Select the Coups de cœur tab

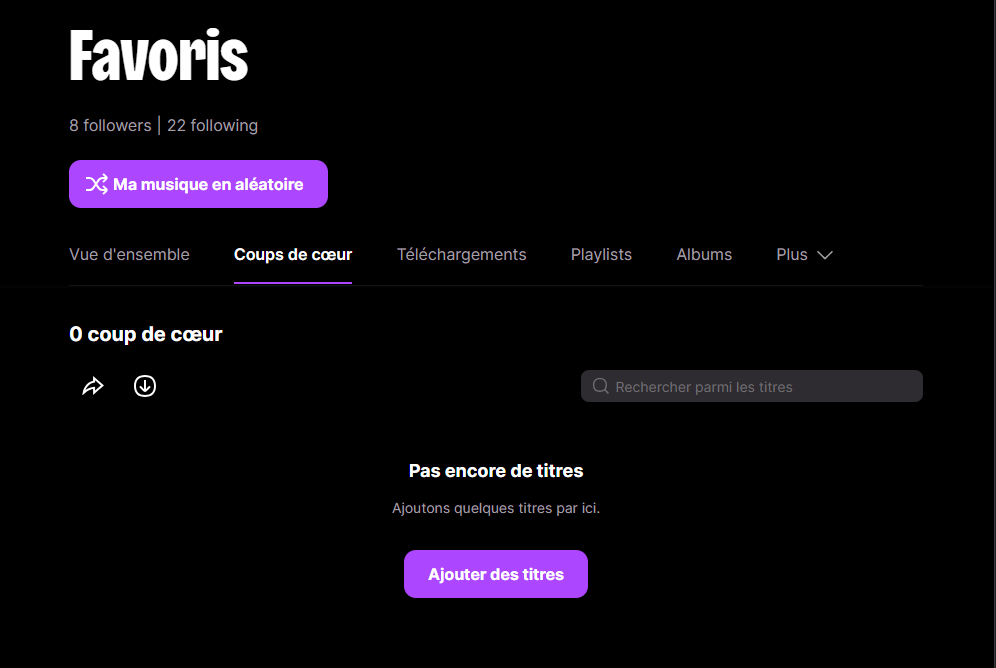pos(293,255)
